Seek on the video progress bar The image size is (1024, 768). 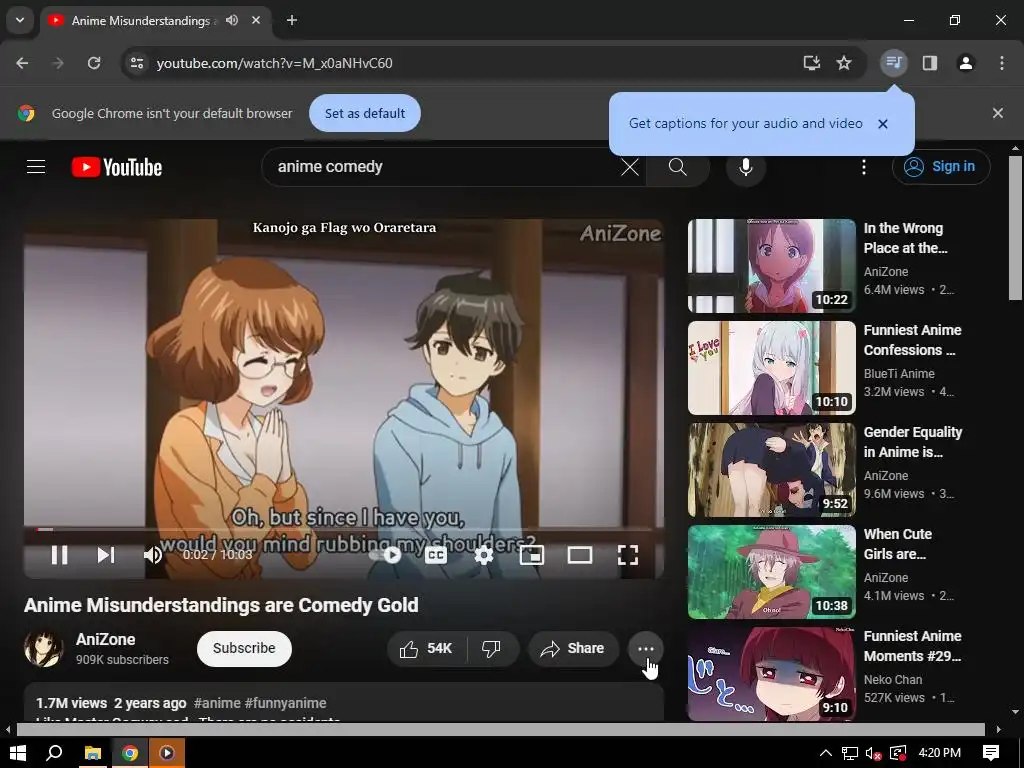pos(344,529)
